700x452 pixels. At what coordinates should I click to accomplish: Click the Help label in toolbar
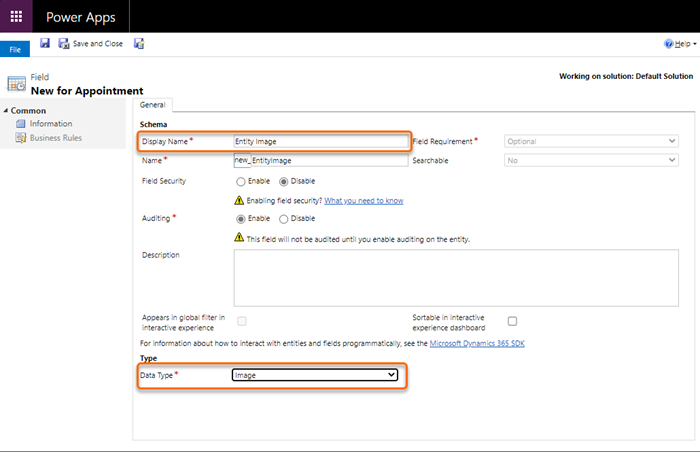pos(683,43)
